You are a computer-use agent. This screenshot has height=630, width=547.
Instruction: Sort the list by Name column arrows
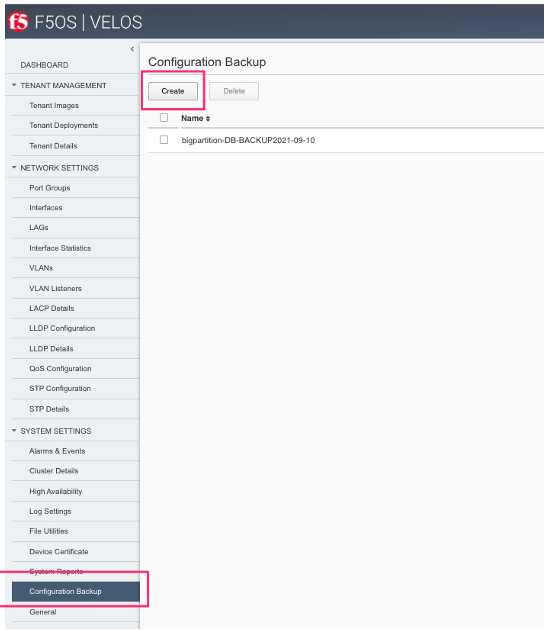[208, 119]
